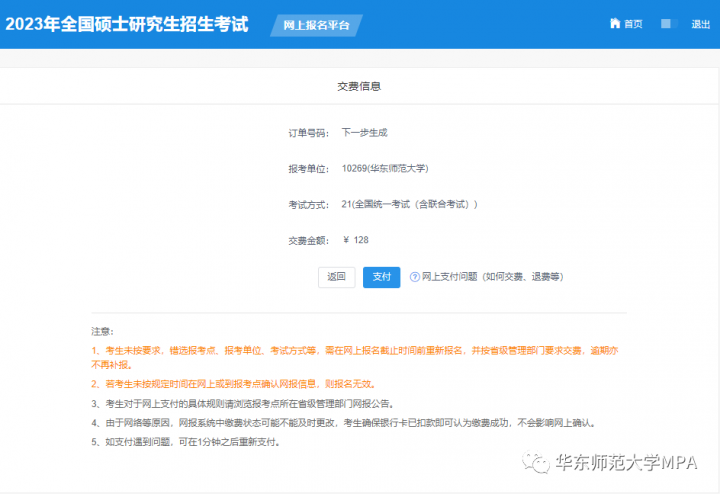Click the 订单号码 label
The width and height of the screenshot is (720, 494).
309,133
